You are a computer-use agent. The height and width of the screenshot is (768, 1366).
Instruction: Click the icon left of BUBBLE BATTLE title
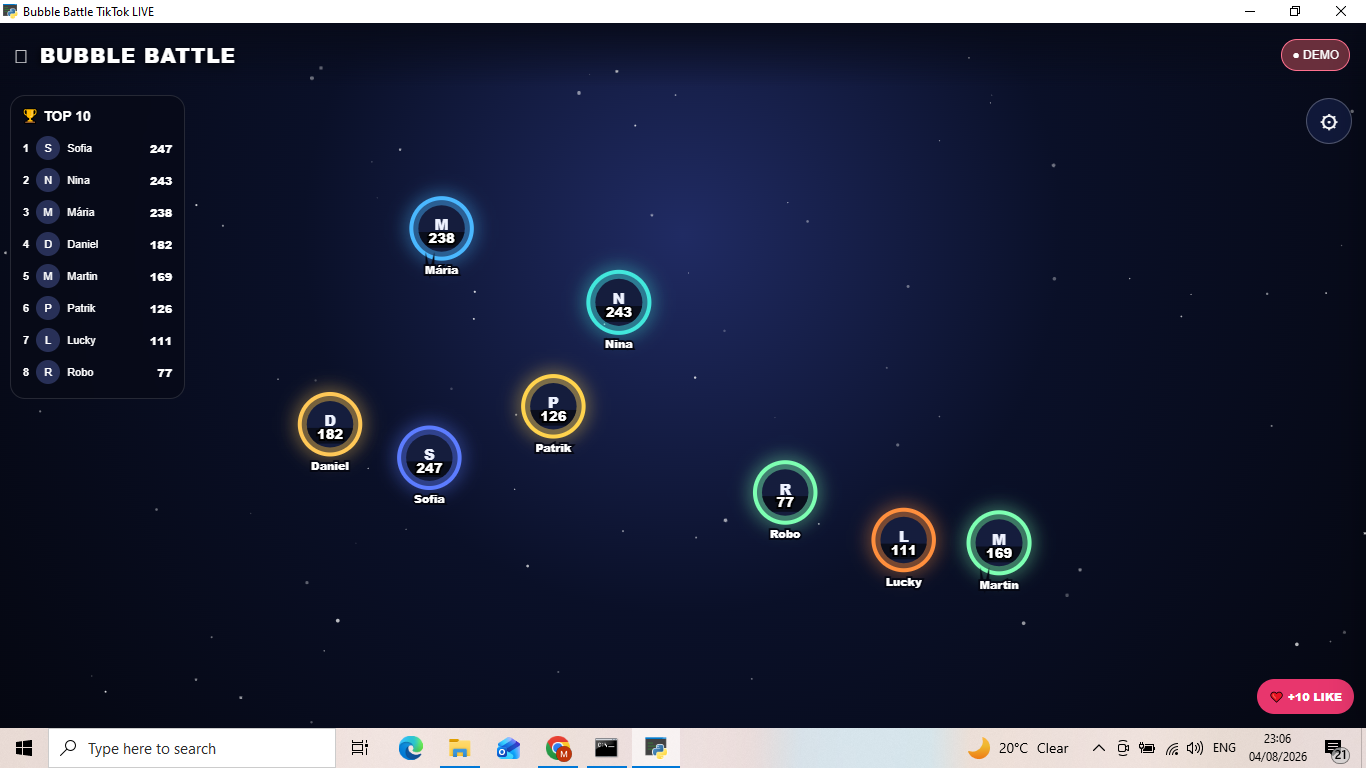click(21, 56)
